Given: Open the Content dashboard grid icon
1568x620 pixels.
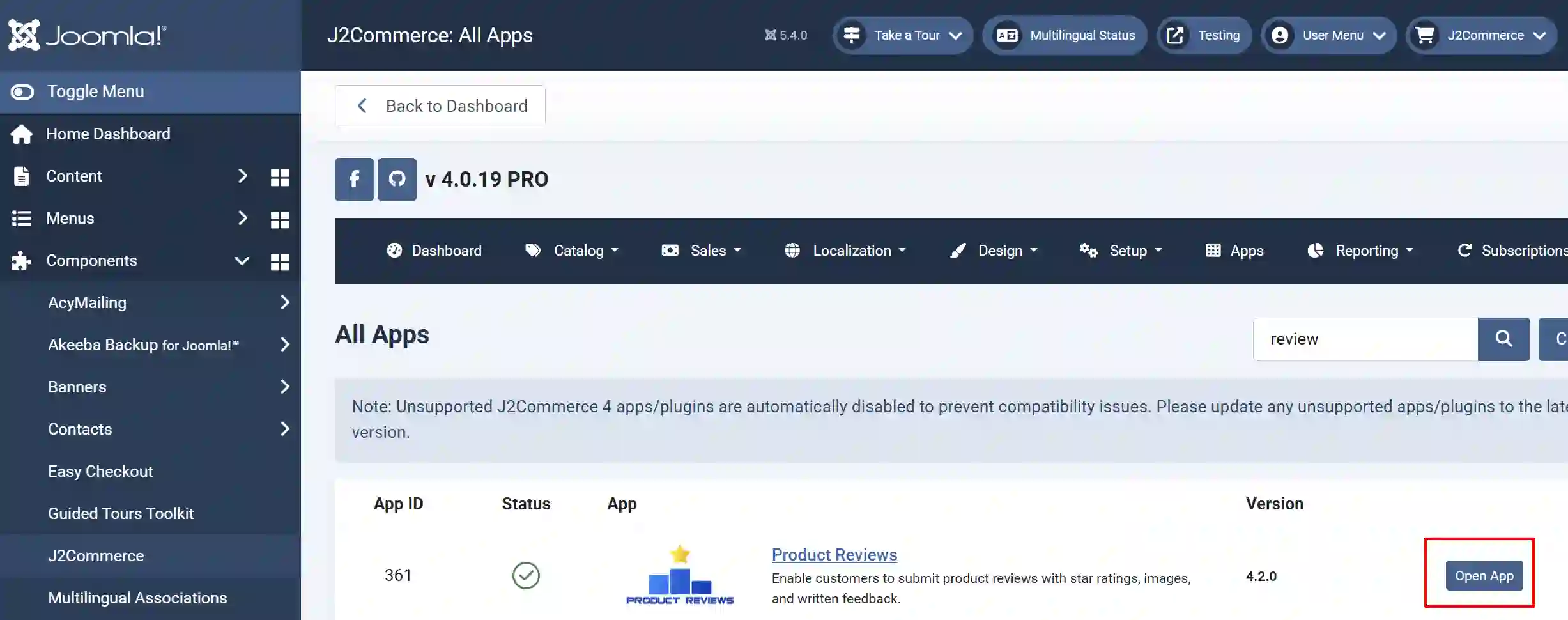Looking at the screenshot, I should coord(279,177).
